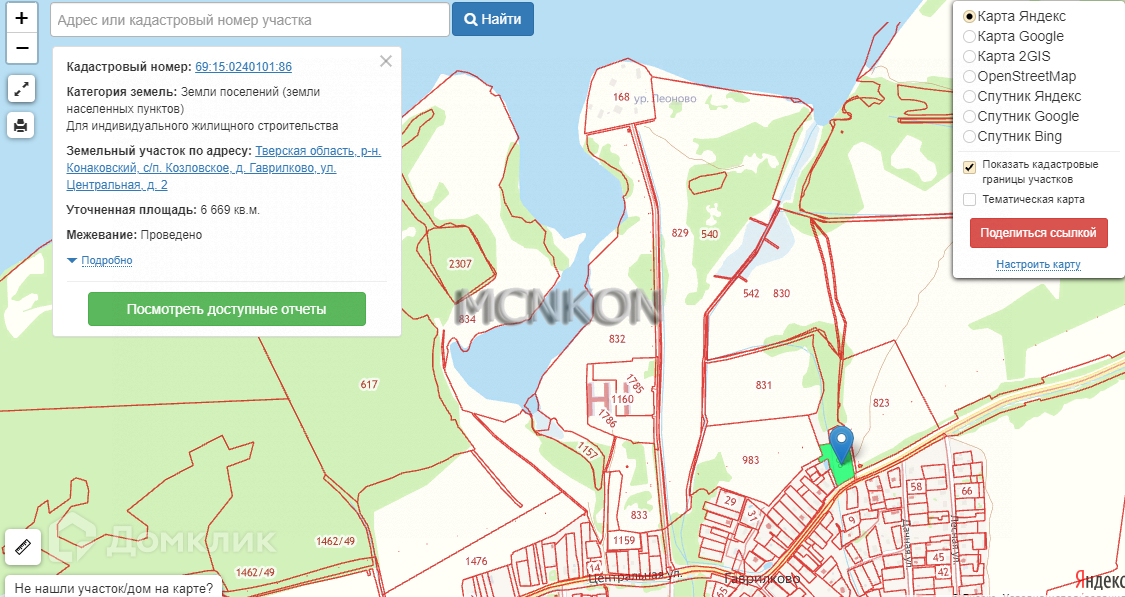This screenshot has height=597, width=1125.
Task: Click Поделиться ссылкой button
Action: click(x=1038, y=233)
